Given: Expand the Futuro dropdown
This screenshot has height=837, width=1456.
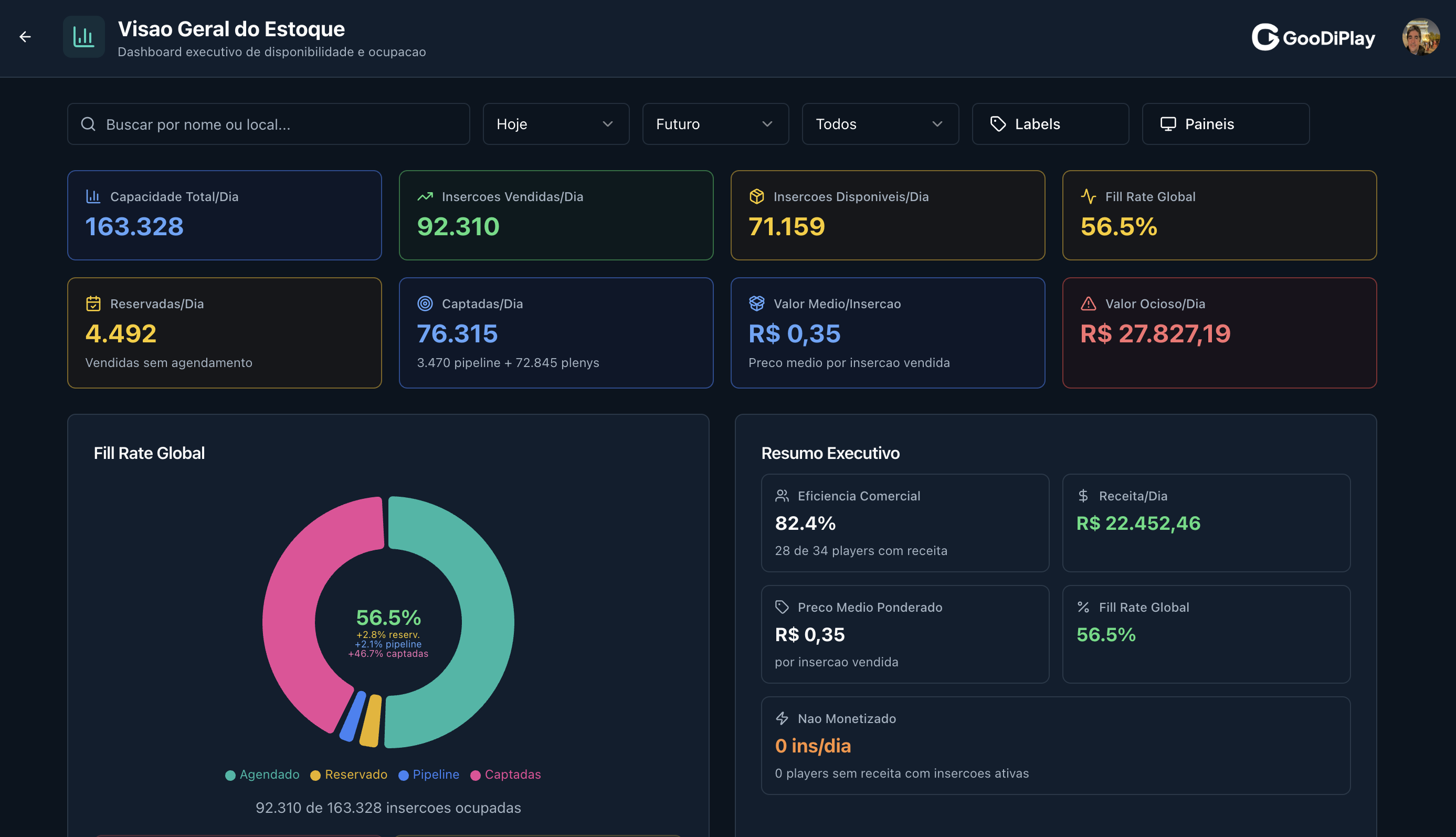Looking at the screenshot, I should [x=715, y=124].
